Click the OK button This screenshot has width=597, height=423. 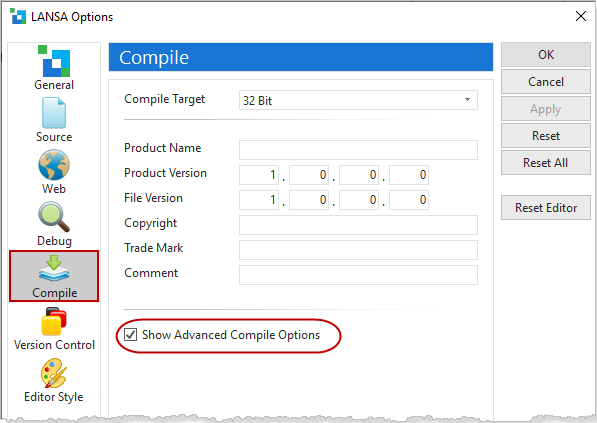click(x=546, y=54)
